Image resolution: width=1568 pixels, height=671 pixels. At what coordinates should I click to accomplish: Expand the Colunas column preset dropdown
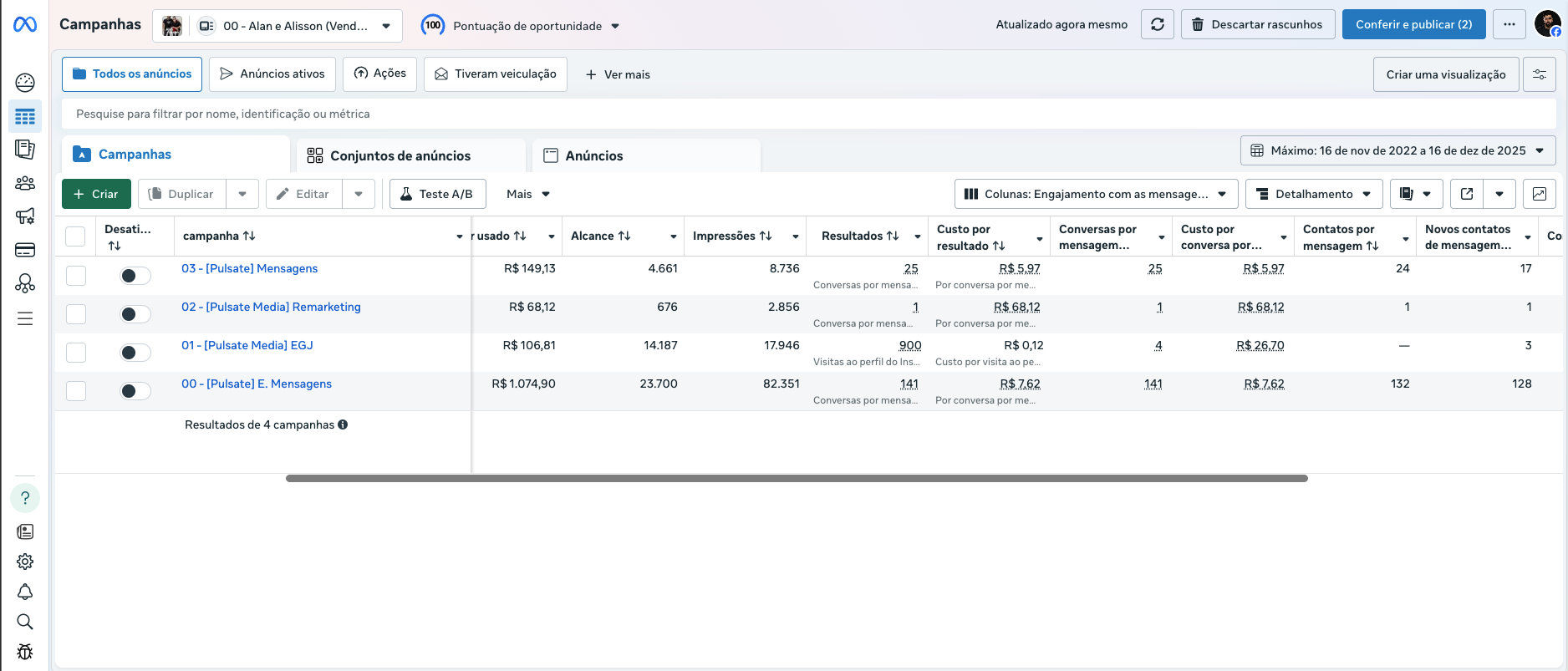[x=1096, y=194]
